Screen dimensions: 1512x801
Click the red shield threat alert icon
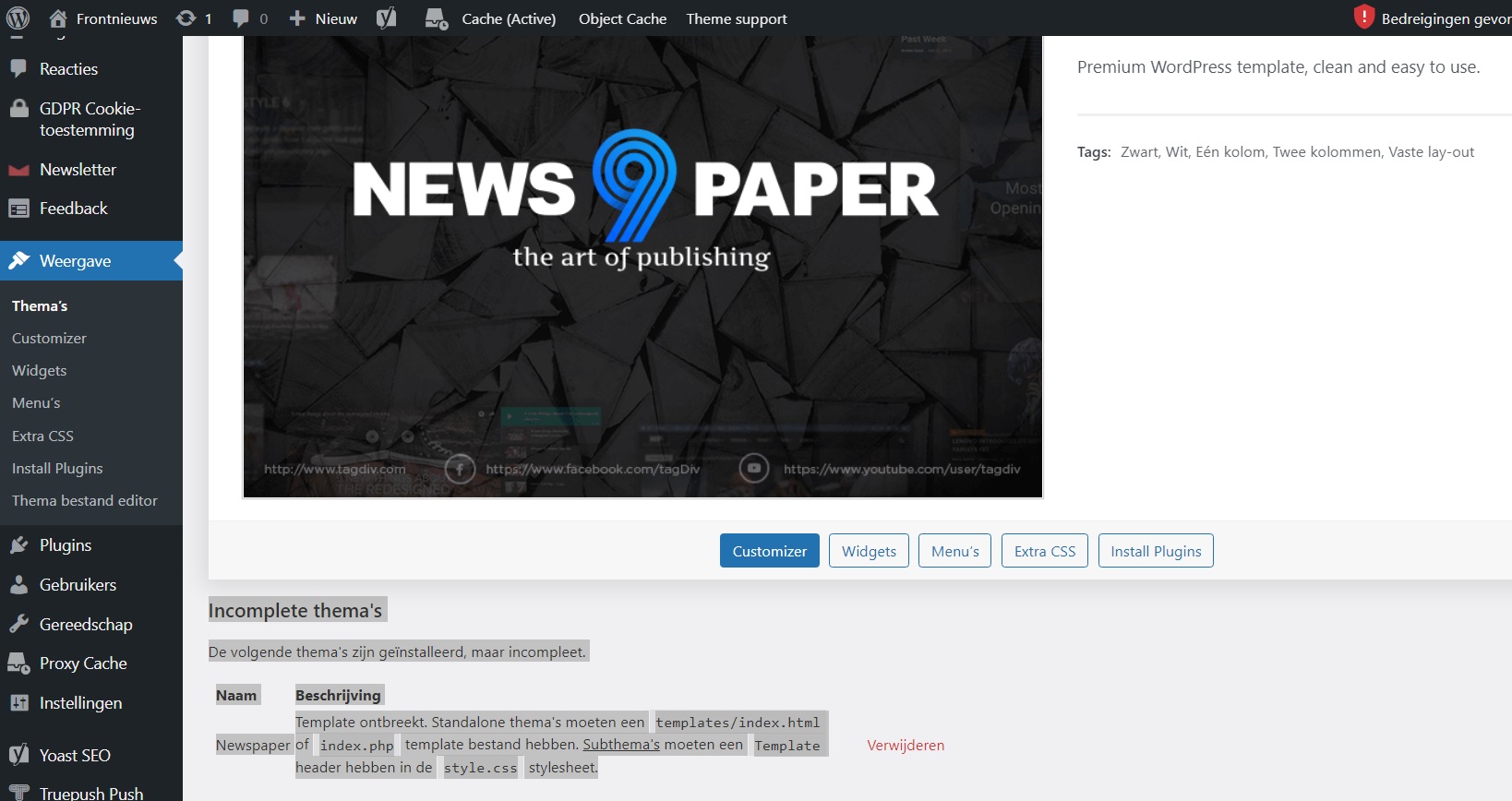coord(1364,18)
